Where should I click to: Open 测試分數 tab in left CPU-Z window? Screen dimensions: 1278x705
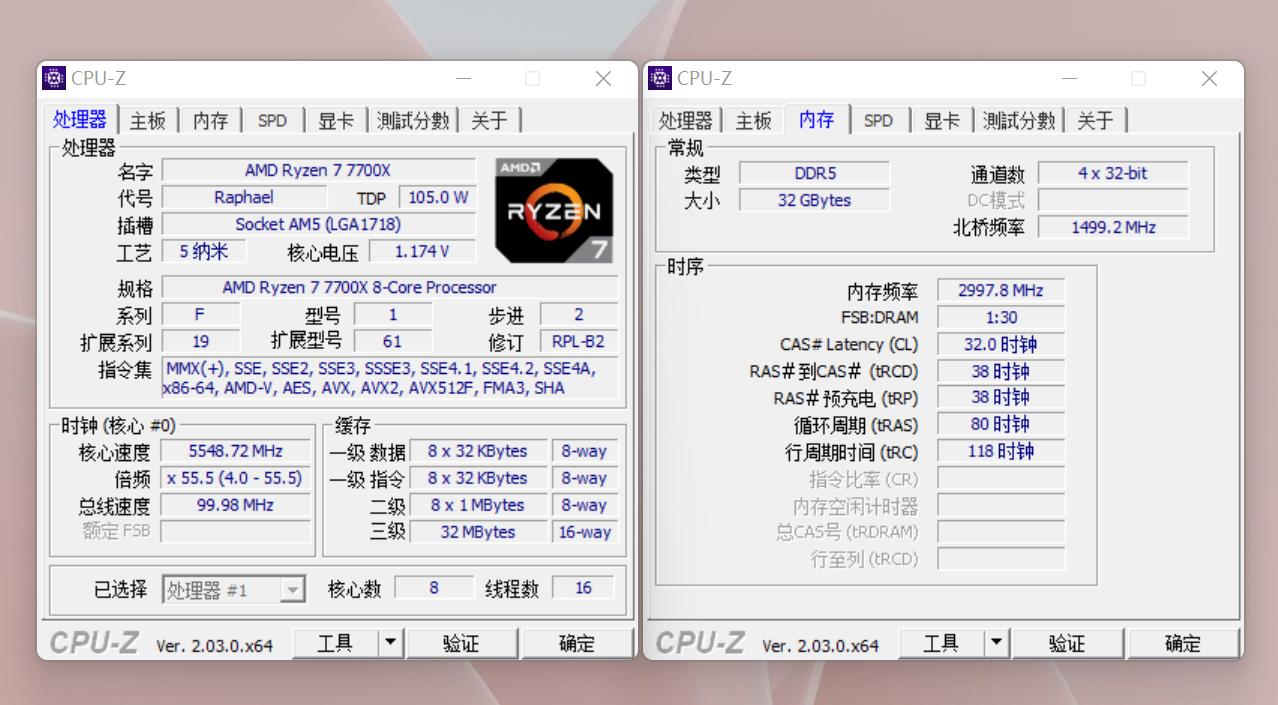click(413, 121)
